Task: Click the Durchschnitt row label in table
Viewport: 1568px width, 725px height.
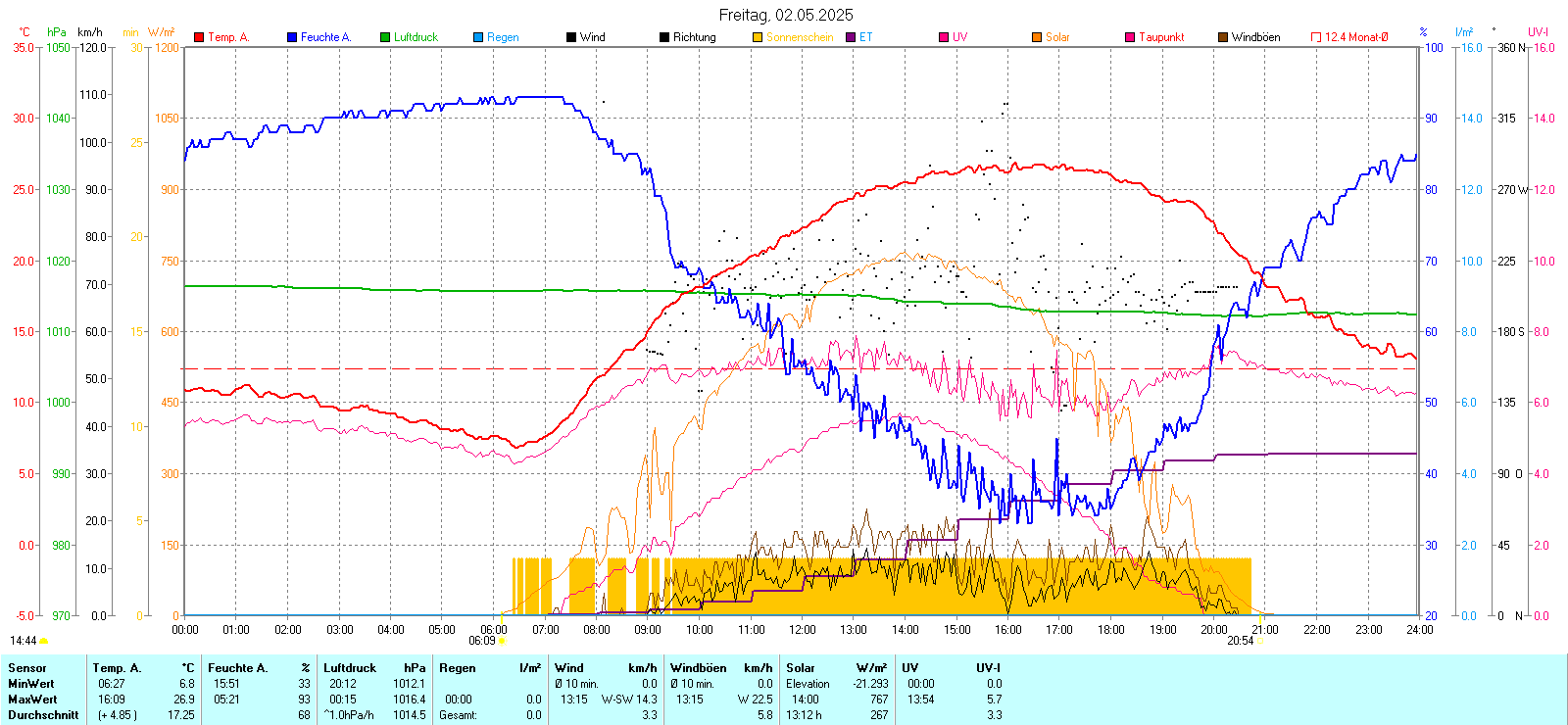Action: pyautogui.click(x=43, y=715)
